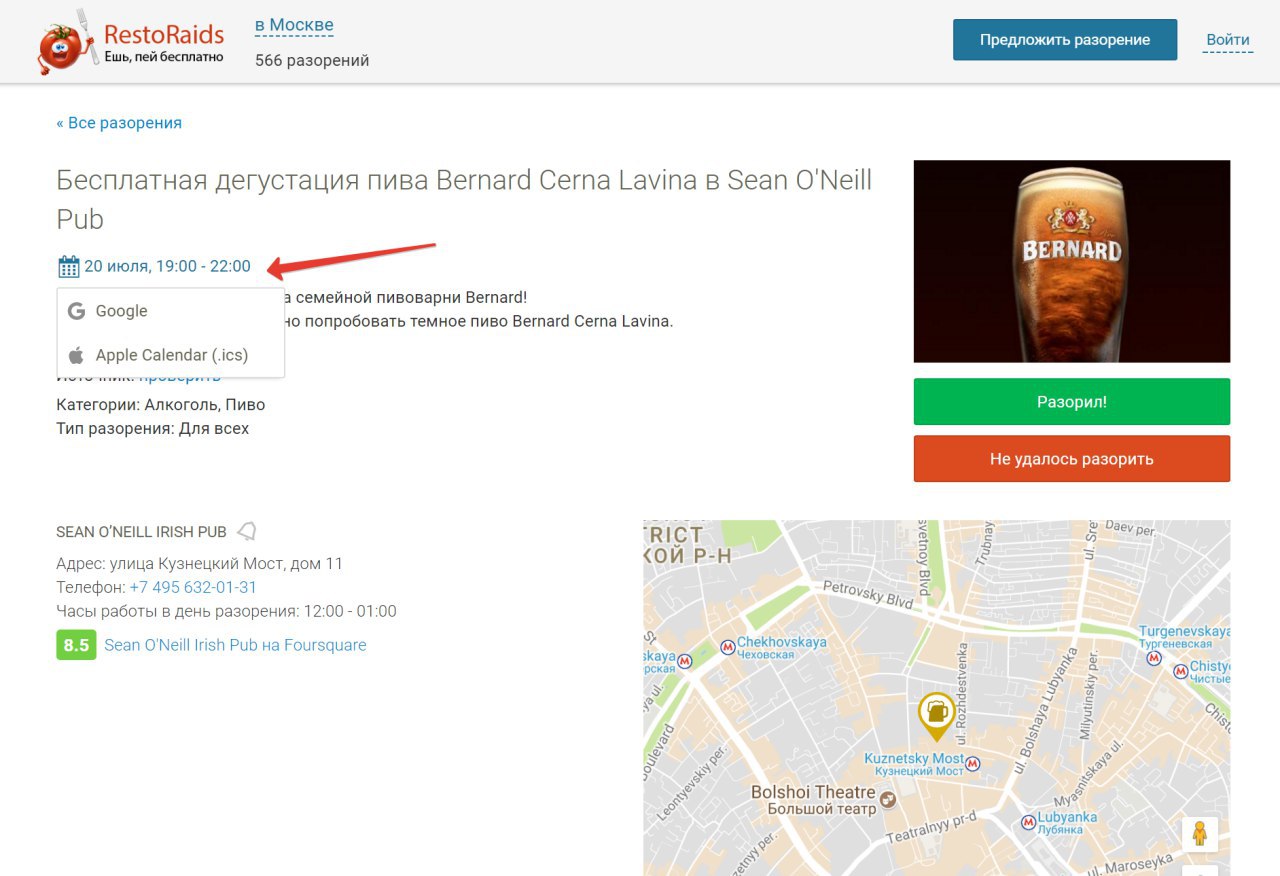Click bell icon next to Sean O'Neill Irish Pub
1280x876 pixels.
click(247, 531)
